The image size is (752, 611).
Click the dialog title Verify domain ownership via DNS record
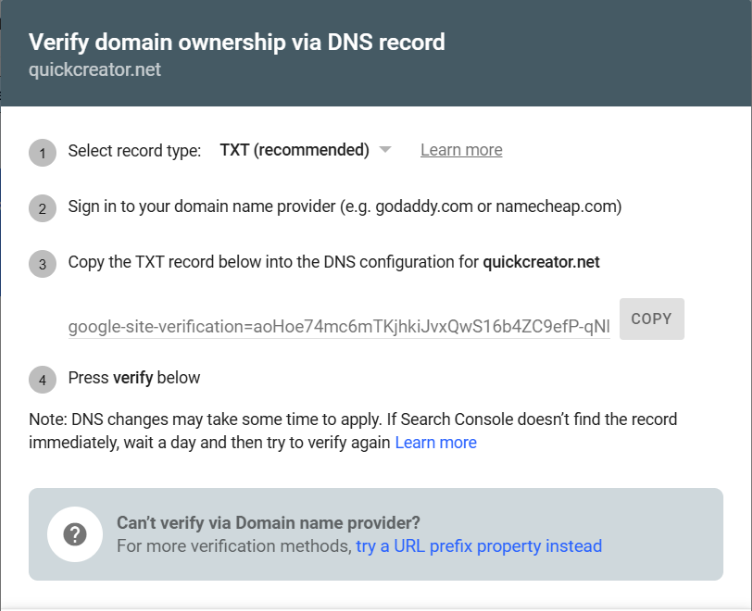click(237, 42)
